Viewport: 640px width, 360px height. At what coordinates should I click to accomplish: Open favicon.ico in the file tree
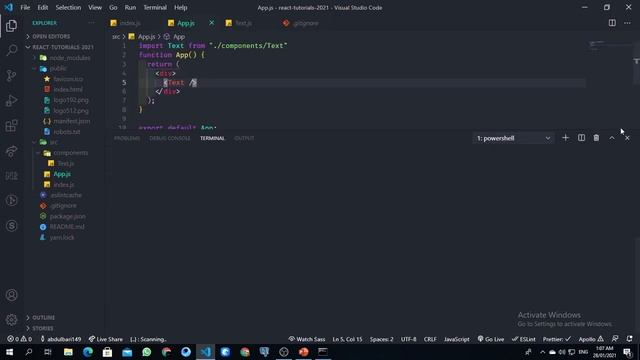68,79
